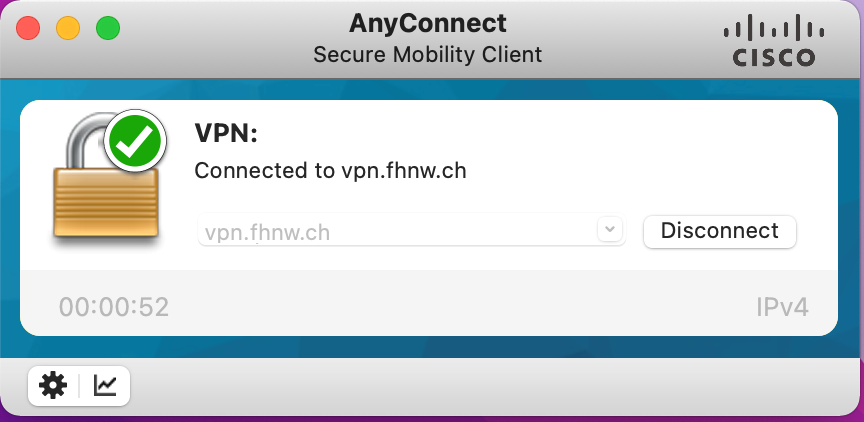864x422 pixels.
Task: Click the "Secure Mobility Client" subtitle
Action: coord(428,54)
